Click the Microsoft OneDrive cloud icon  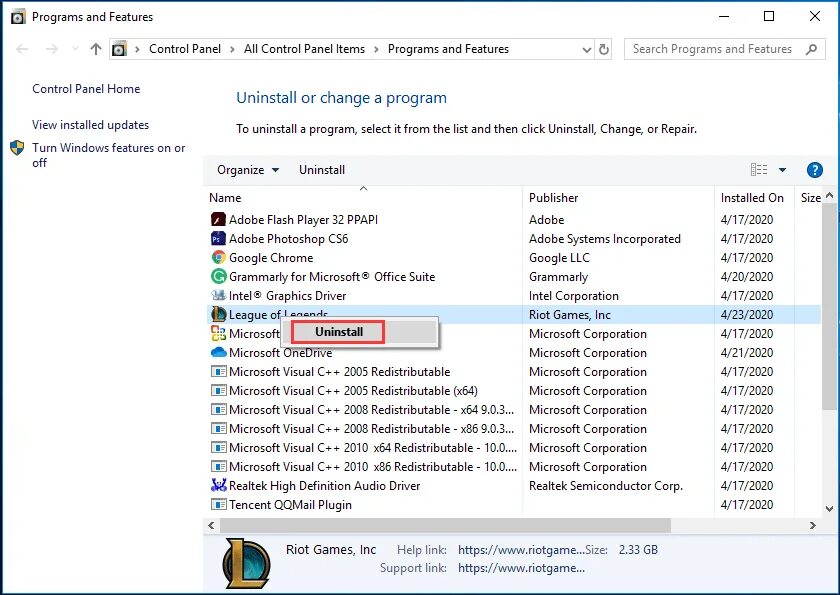(x=218, y=352)
